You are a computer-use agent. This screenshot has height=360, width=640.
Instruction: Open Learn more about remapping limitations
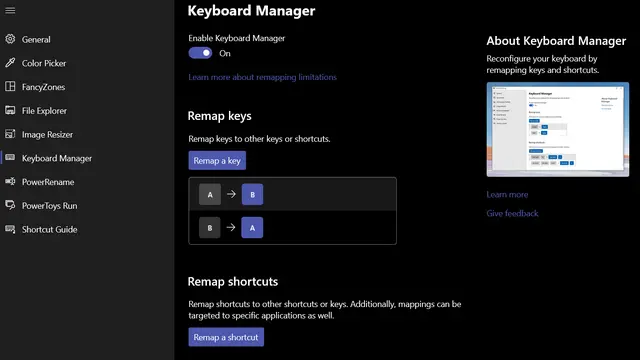click(262, 77)
